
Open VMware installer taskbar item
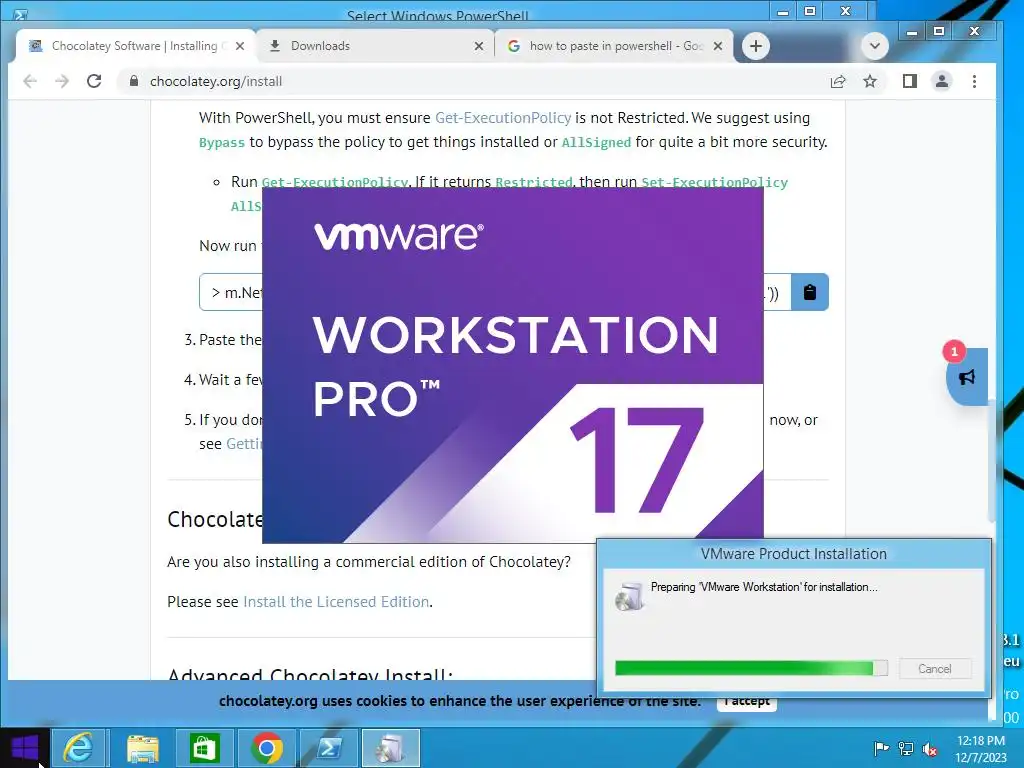[x=391, y=748]
